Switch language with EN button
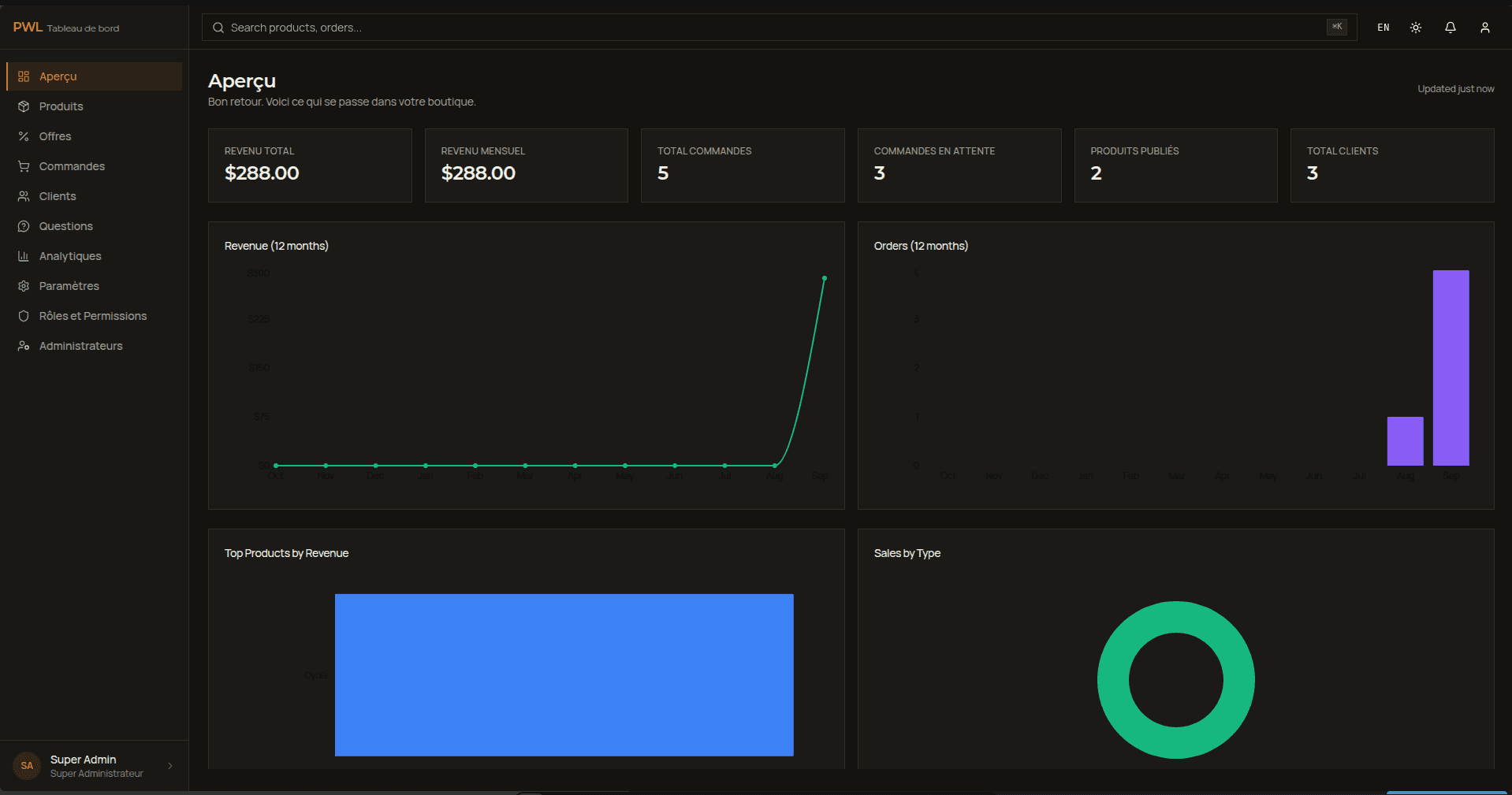The image size is (1512, 795). coord(1384,28)
